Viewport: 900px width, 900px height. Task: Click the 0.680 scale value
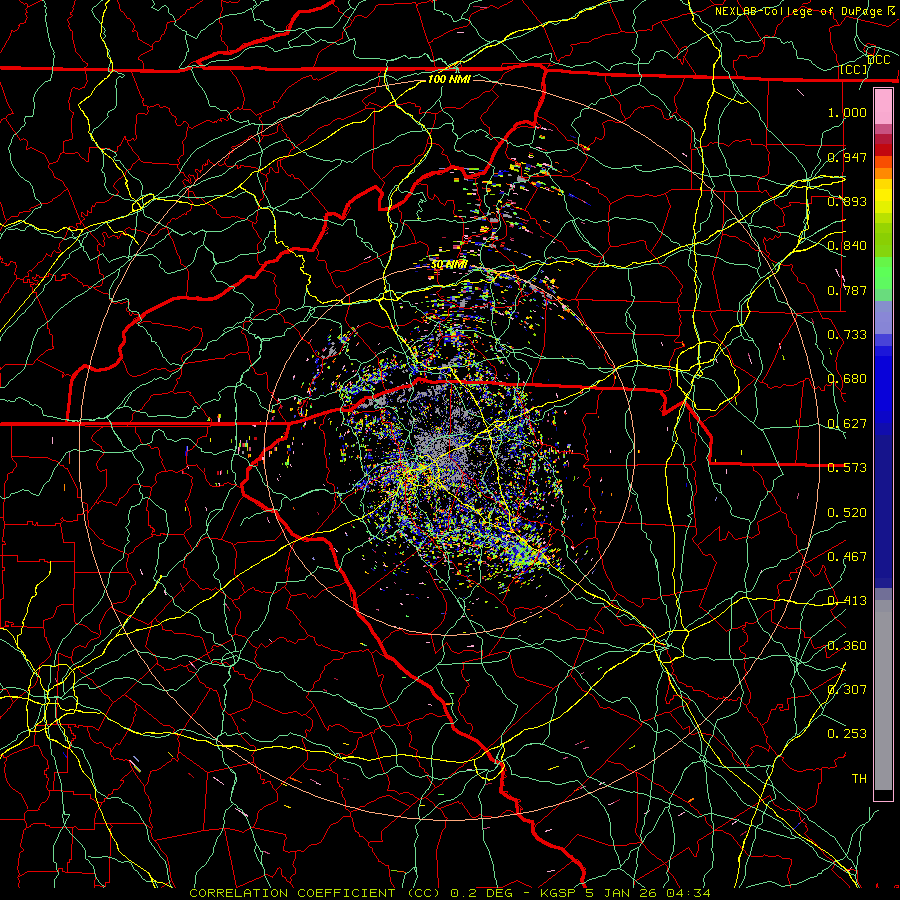tap(847, 379)
